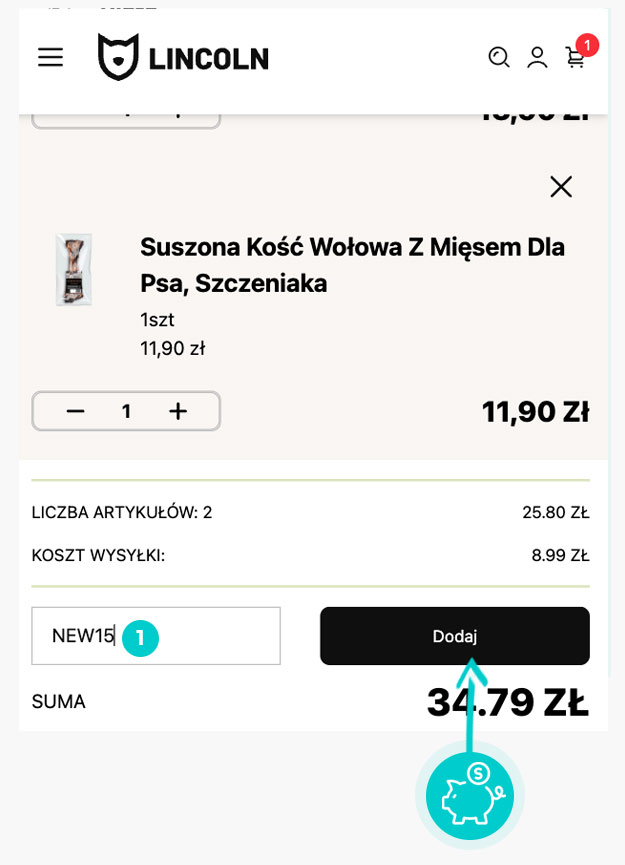Remove Suszona Kość Wołowa with the X
The image size is (625, 865).
coord(561,187)
